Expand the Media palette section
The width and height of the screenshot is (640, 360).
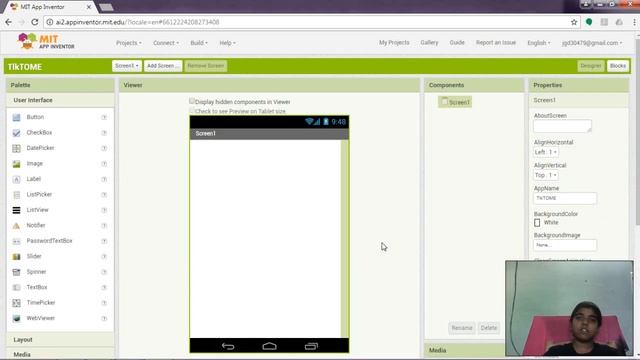pyautogui.click(x=60, y=354)
